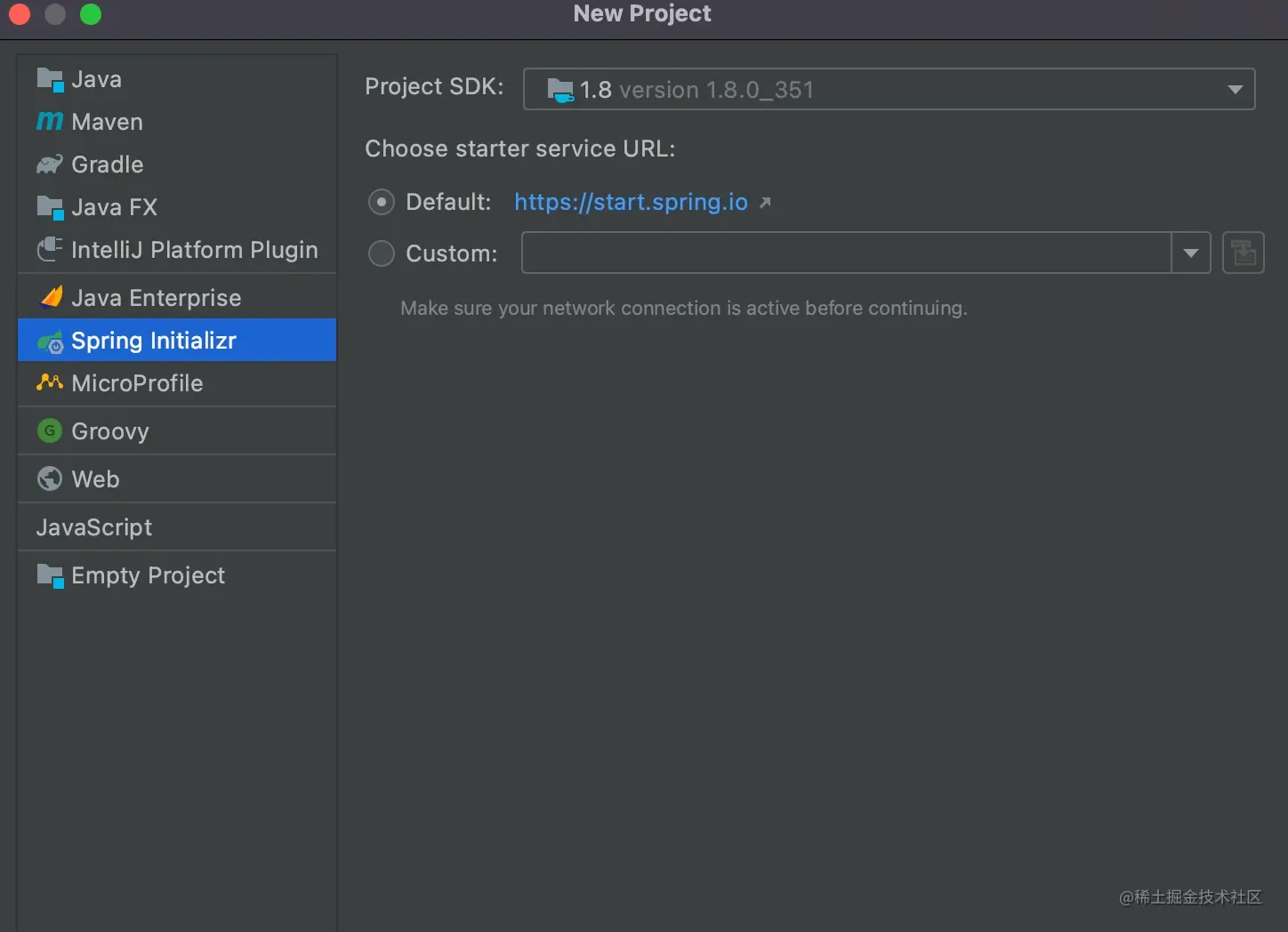
Task: Click the external link arrow beside start.spring.io
Action: (765, 203)
